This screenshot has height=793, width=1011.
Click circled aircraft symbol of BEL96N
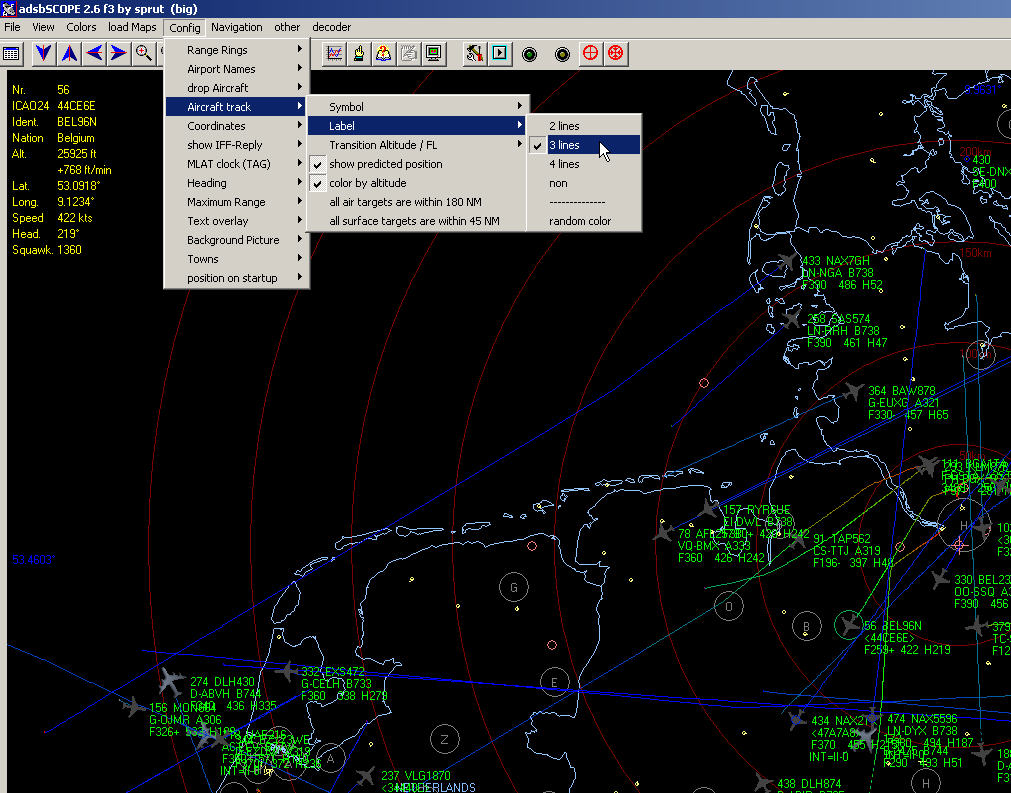coord(849,624)
